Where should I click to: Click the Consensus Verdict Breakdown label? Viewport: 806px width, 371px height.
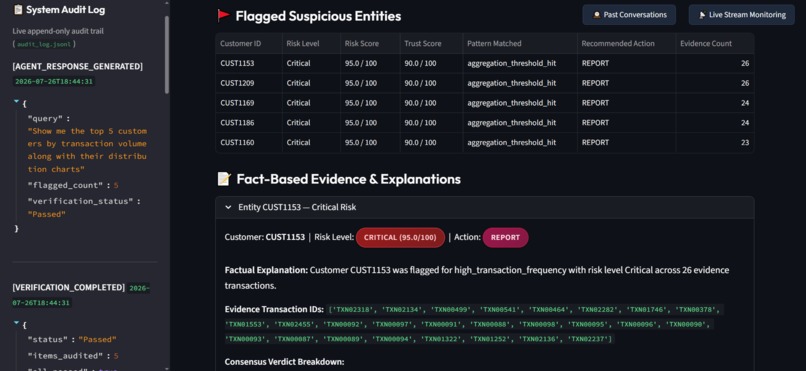click(x=284, y=362)
